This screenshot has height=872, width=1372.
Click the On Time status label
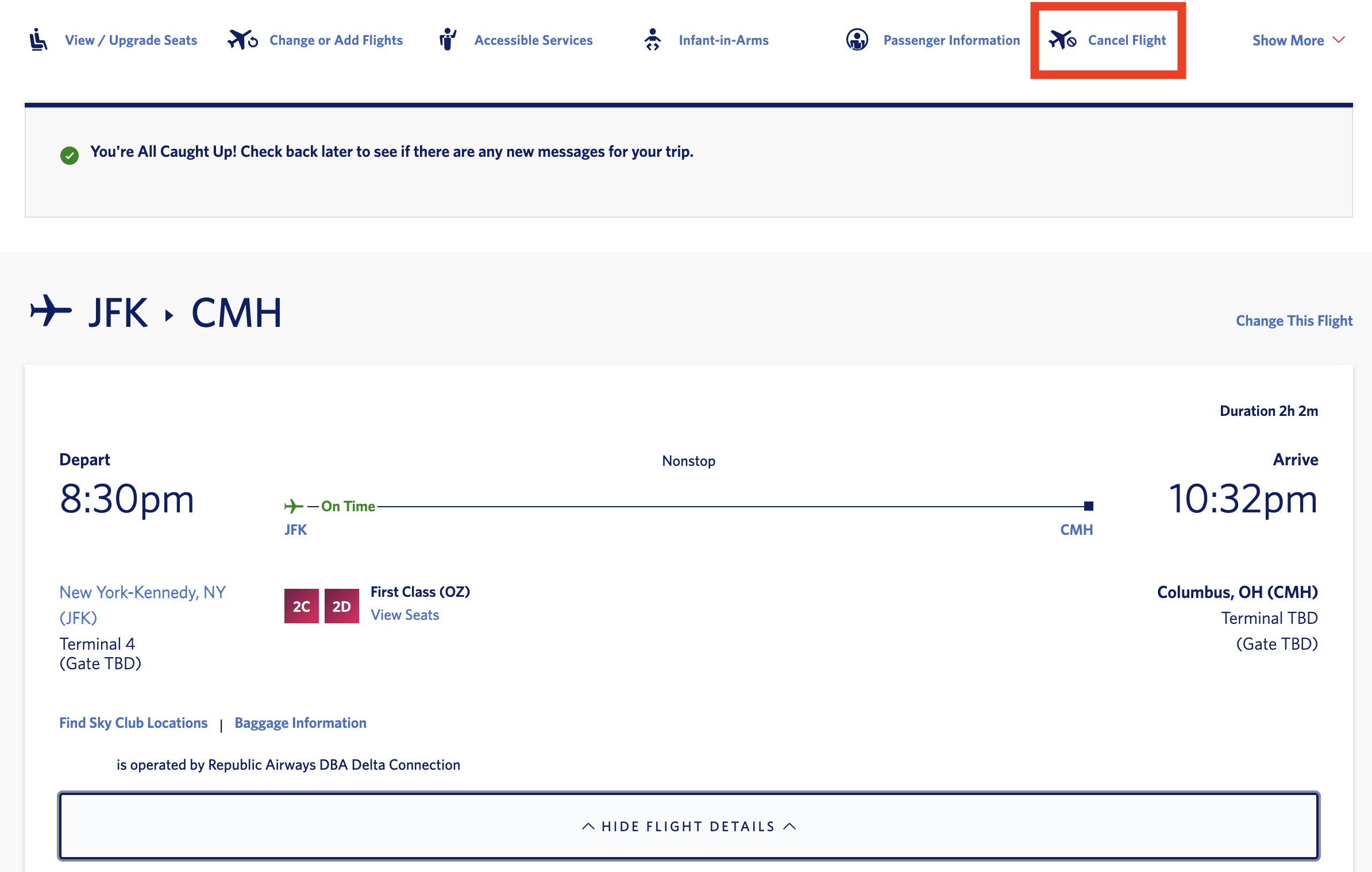[x=348, y=506]
